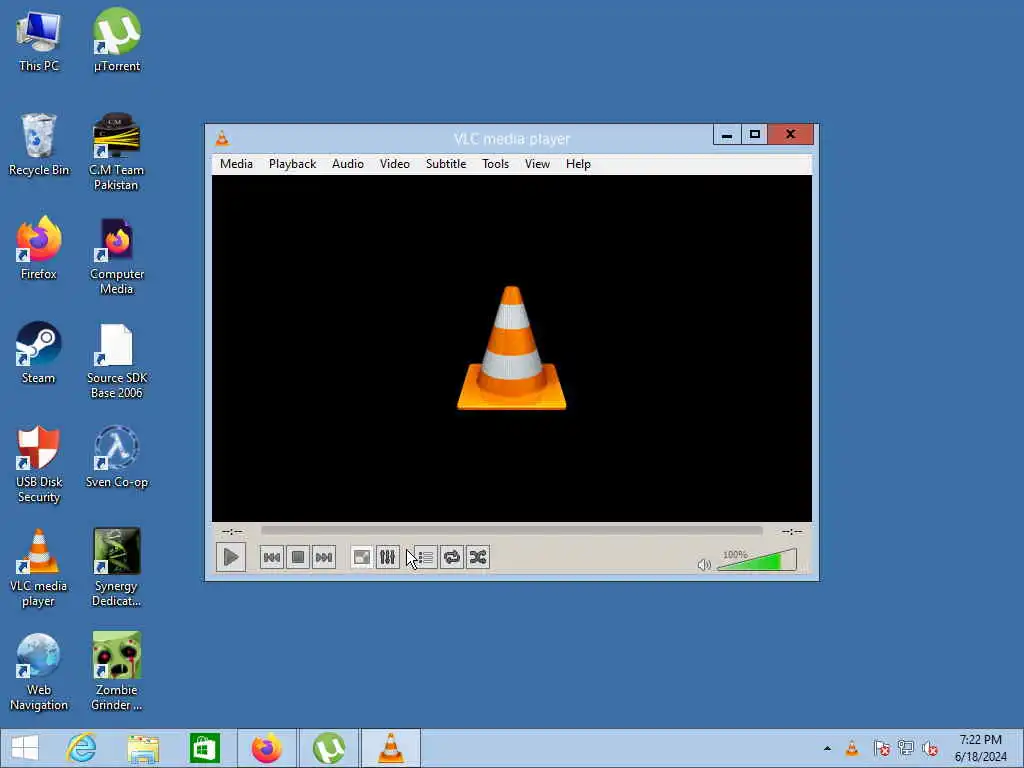
Task: Open the Video menu
Action: click(x=394, y=164)
